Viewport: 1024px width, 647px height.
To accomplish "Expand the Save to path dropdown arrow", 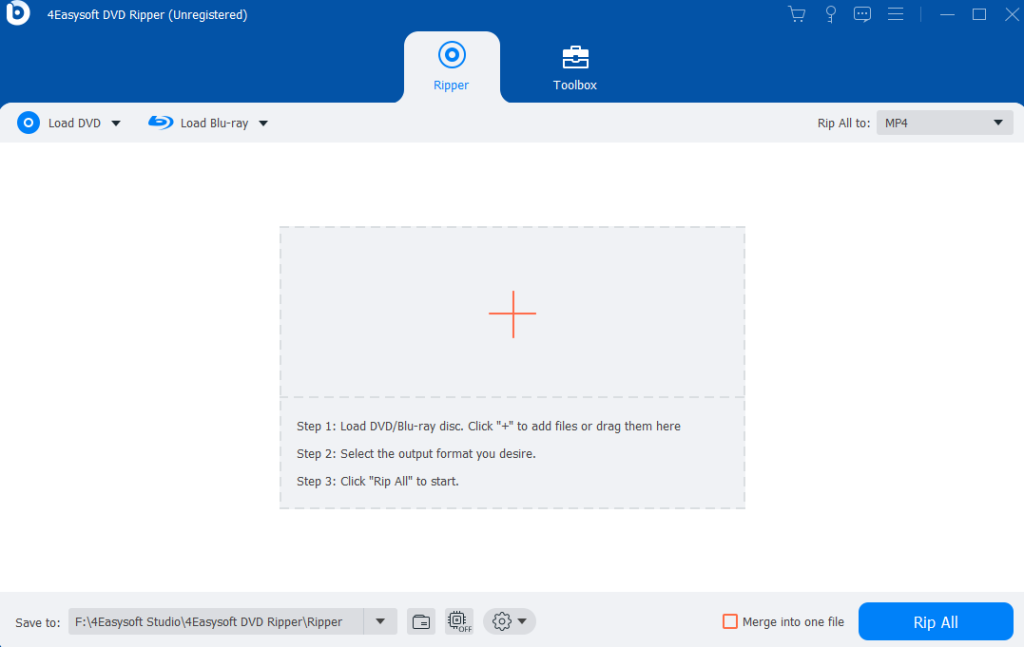I will 380,622.
